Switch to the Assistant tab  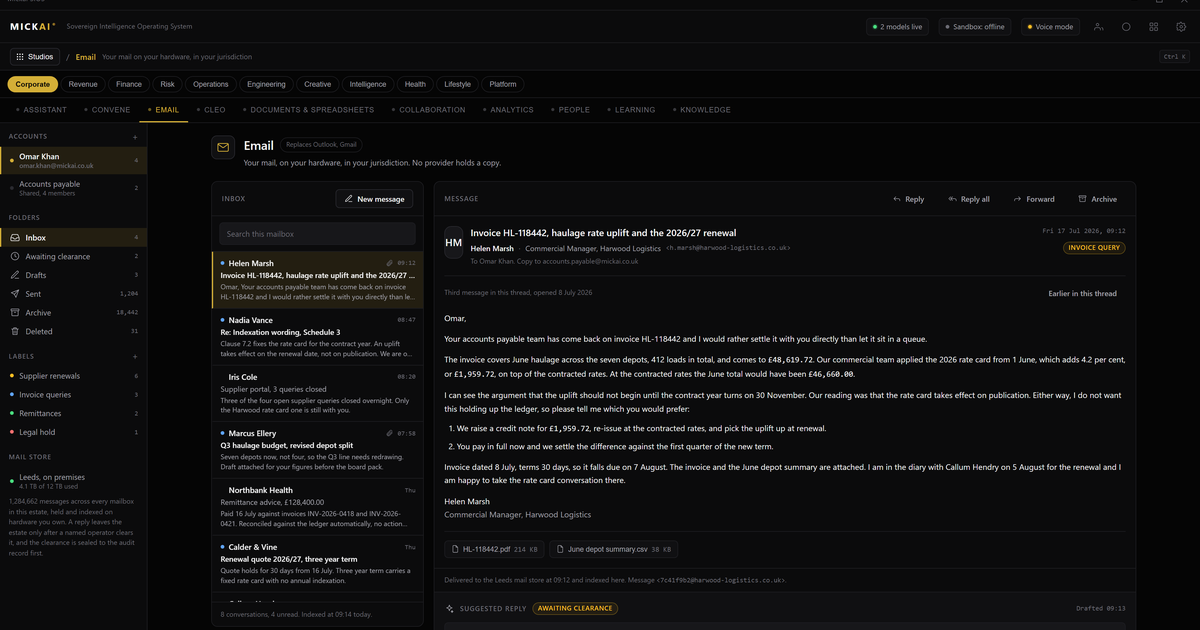coord(41,110)
